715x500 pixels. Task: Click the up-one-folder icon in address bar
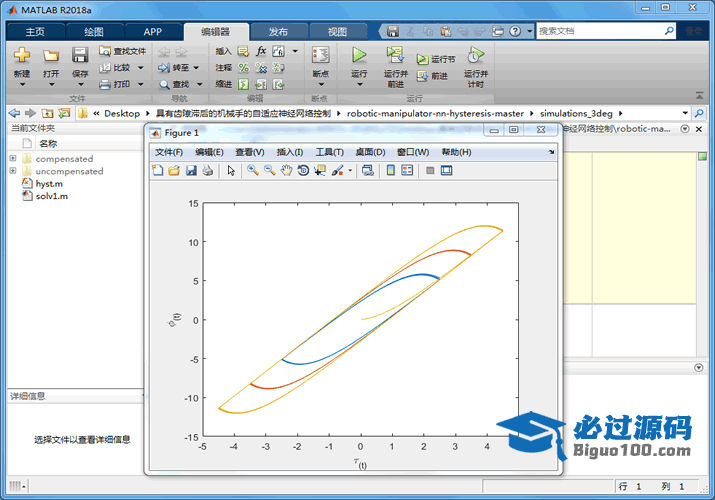point(47,113)
